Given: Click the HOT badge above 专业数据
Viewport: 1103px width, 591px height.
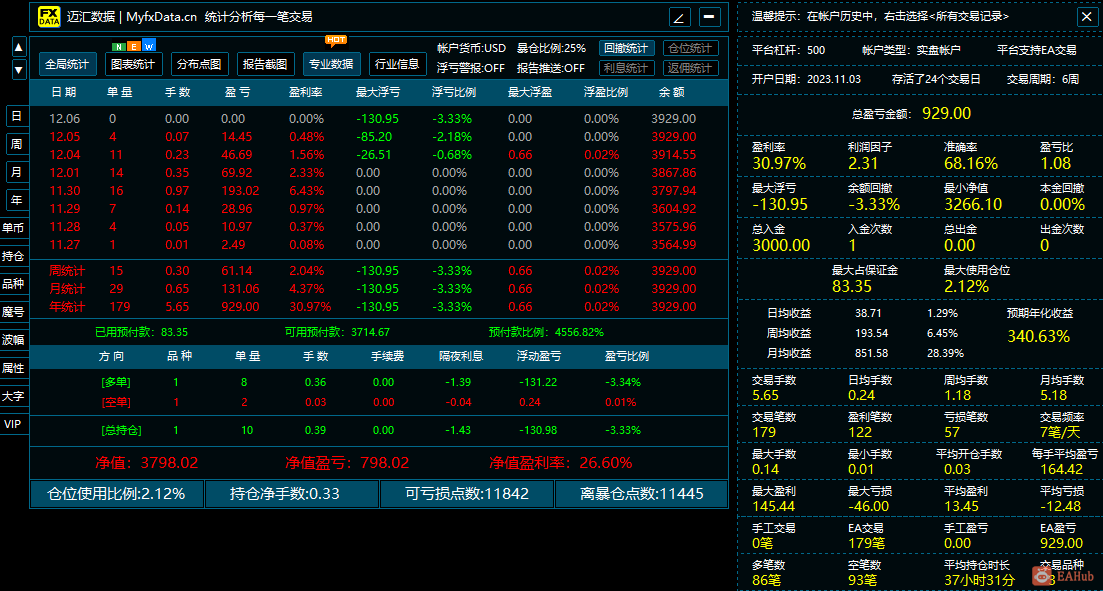Looking at the screenshot, I should (x=333, y=39).
